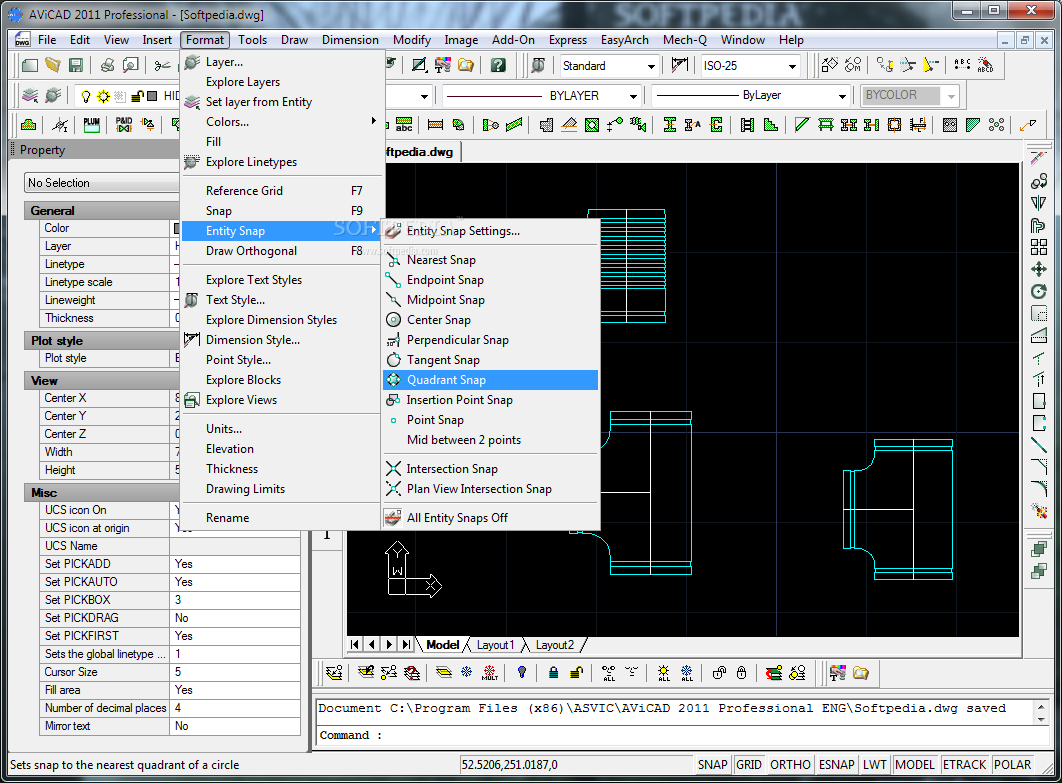Click the light bulb layer-off icon in bottom toolbar
The image size is (1062, 783).
(x=522, y=673)
